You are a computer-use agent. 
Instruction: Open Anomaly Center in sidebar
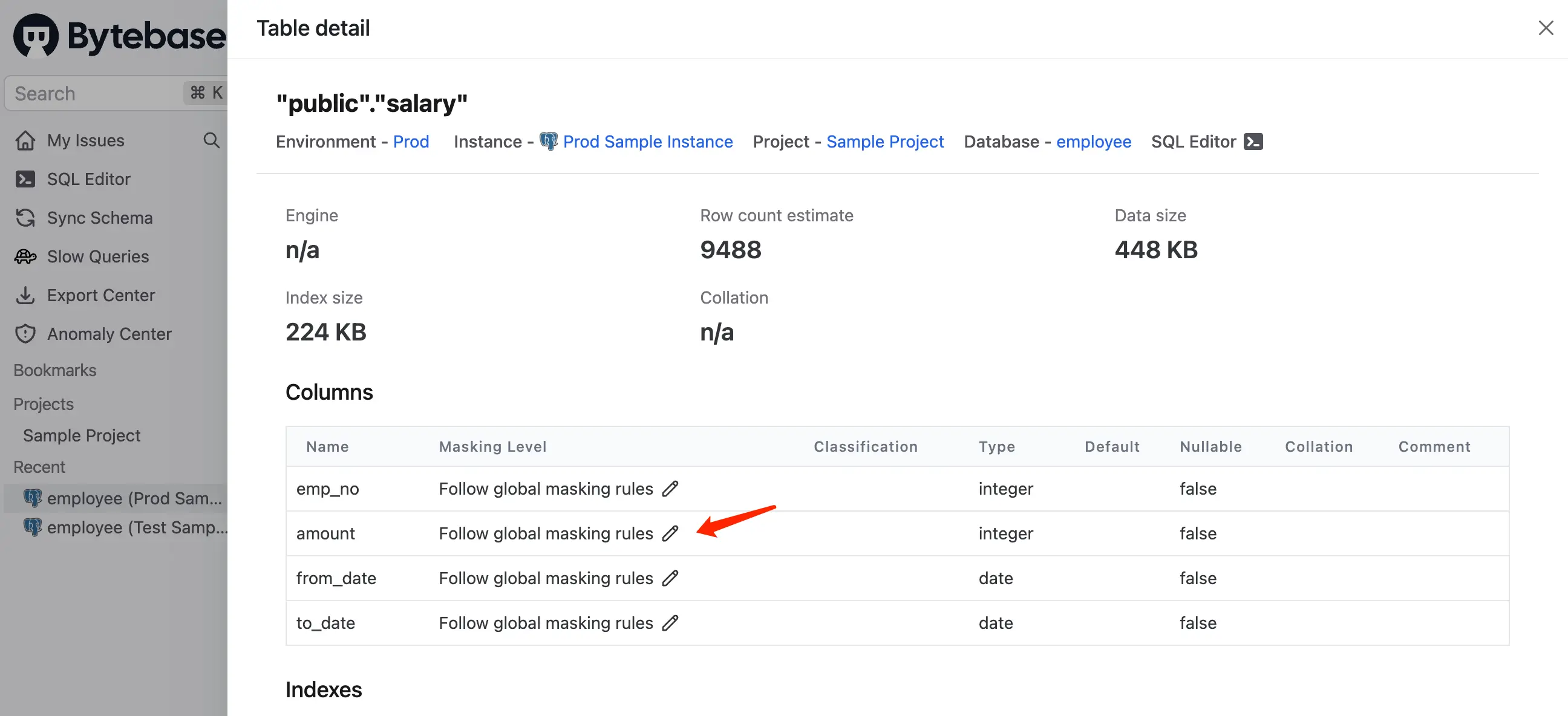click(x=109, y=334)
